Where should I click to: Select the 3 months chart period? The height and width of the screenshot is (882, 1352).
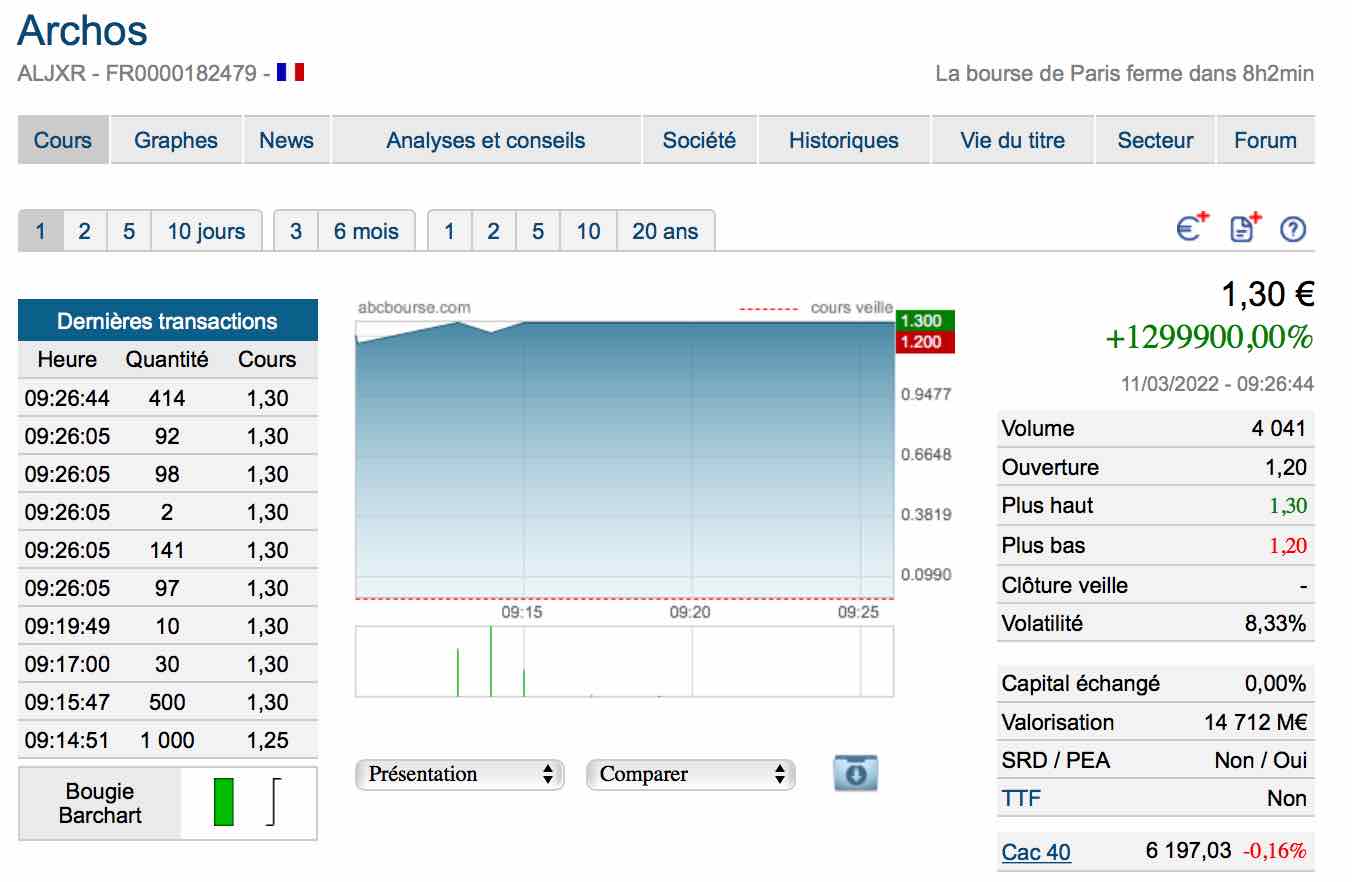point(296,231)
